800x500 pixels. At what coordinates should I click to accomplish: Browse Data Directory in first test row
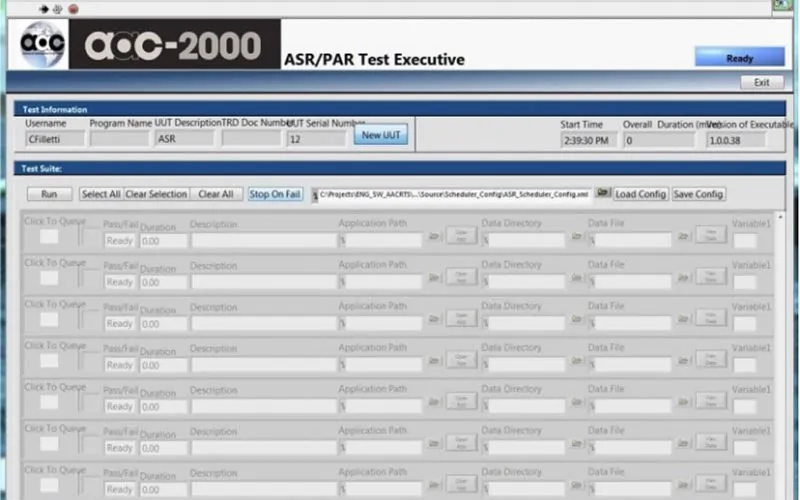pos(577,236)
